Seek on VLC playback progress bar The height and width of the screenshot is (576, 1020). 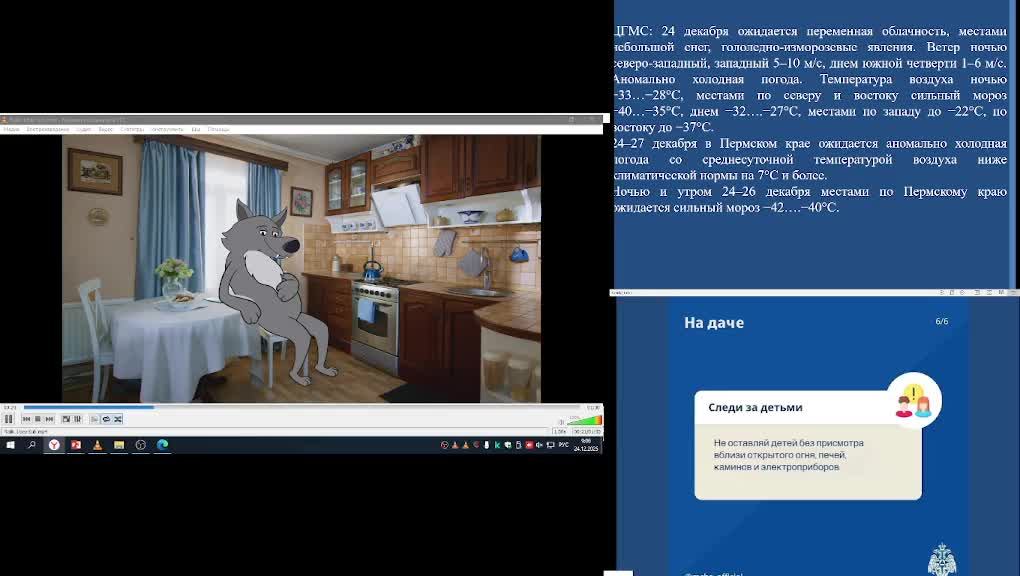coord(304,407)
